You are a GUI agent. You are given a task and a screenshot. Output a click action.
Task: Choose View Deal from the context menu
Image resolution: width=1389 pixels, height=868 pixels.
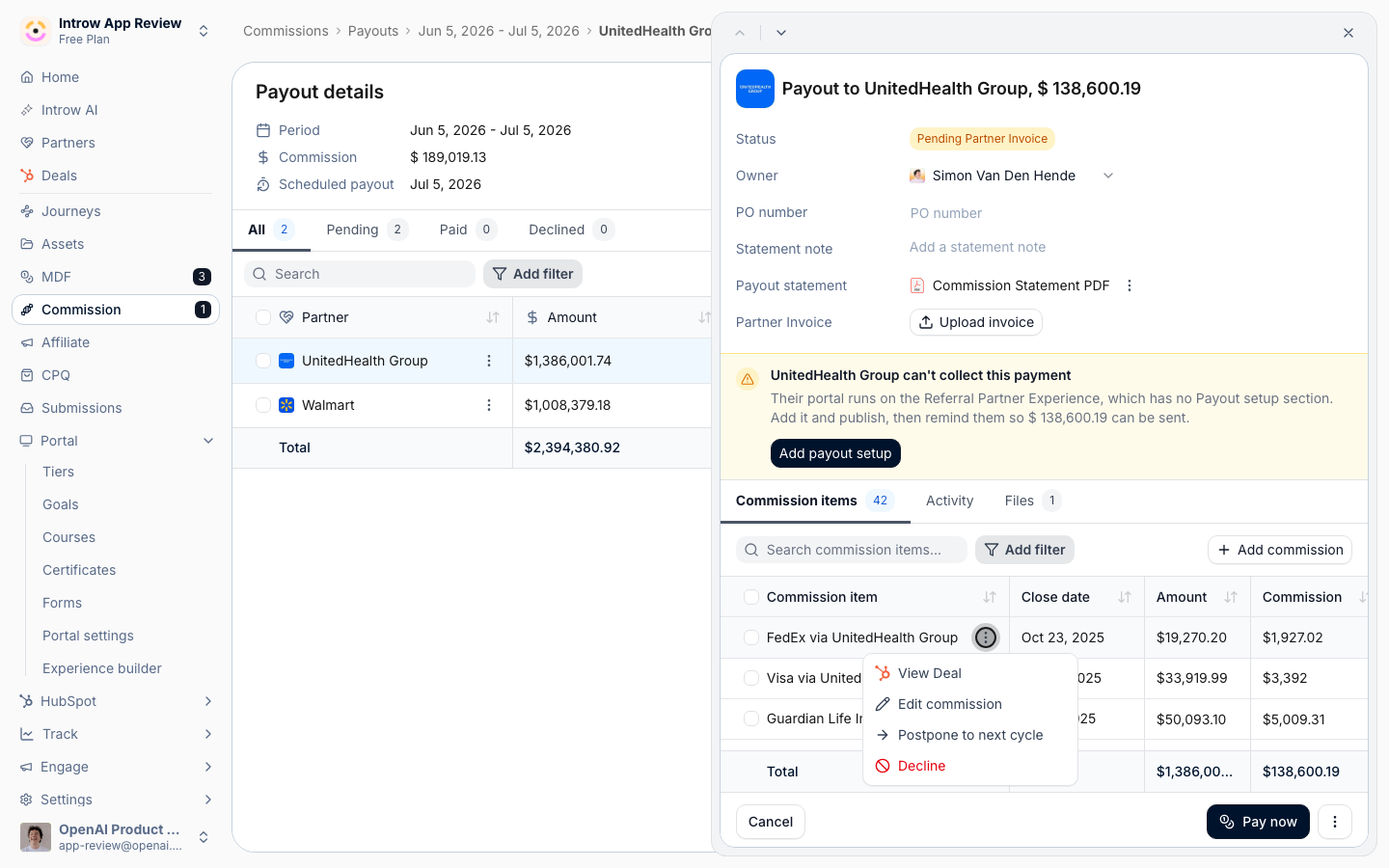(x=970, y=673)
